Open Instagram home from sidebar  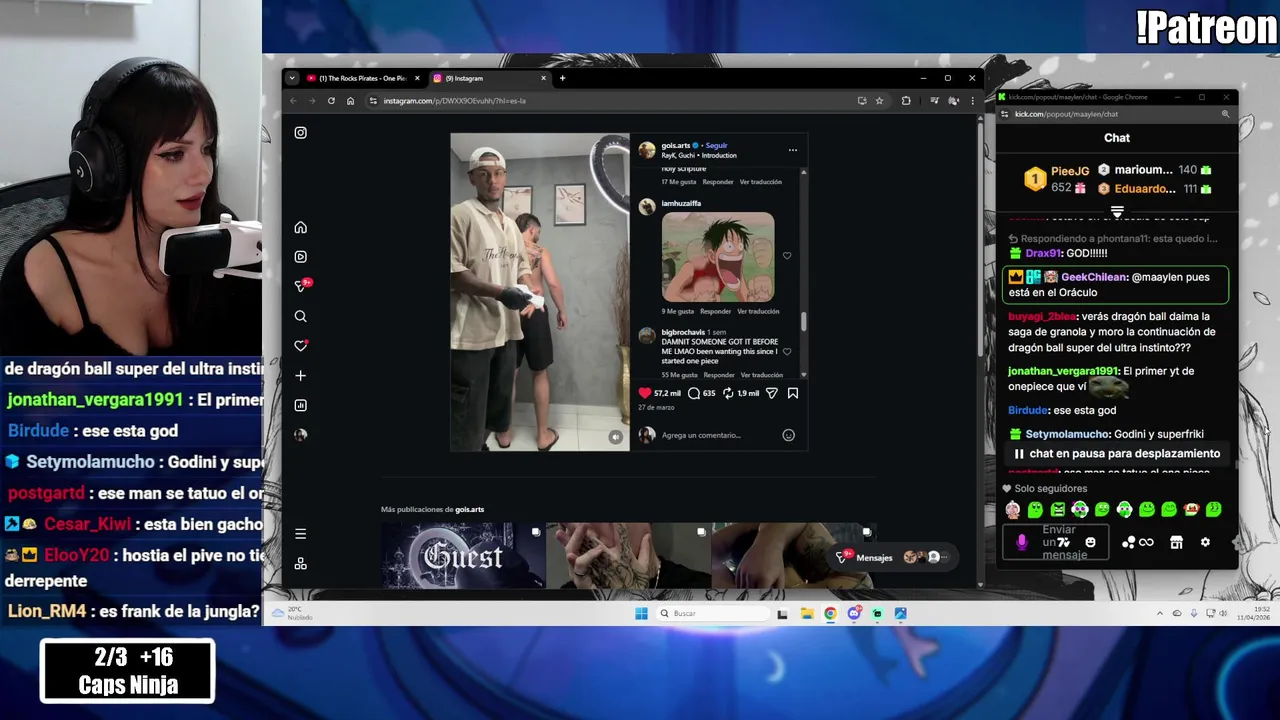coord(300,227)
